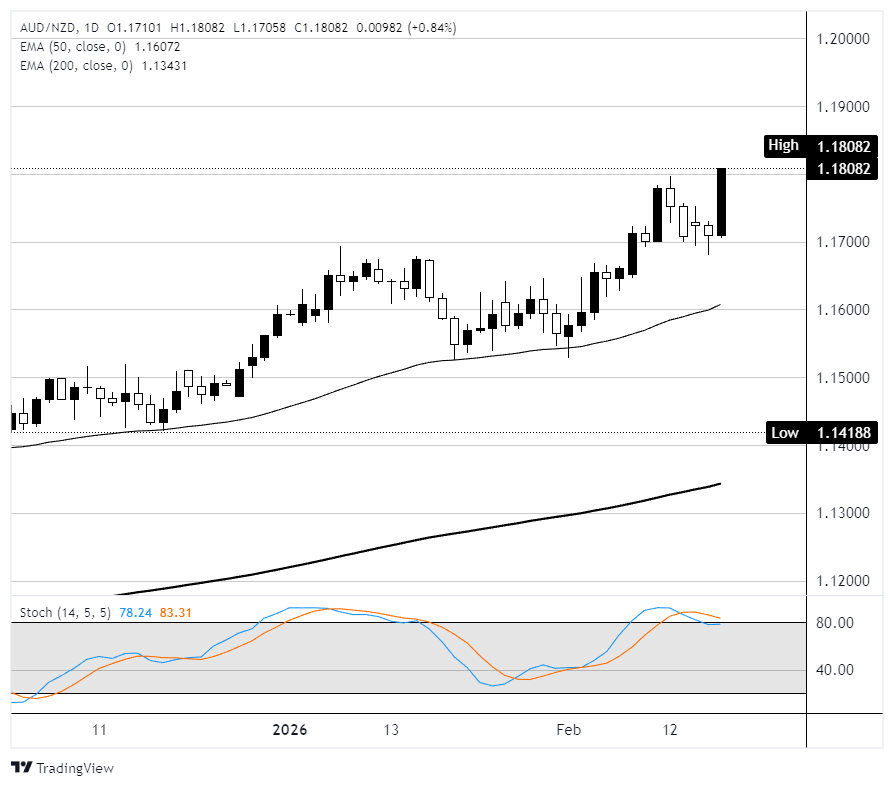
Task: Click the black High price tag
Action: pyautogui.click(x=783, y=146)
